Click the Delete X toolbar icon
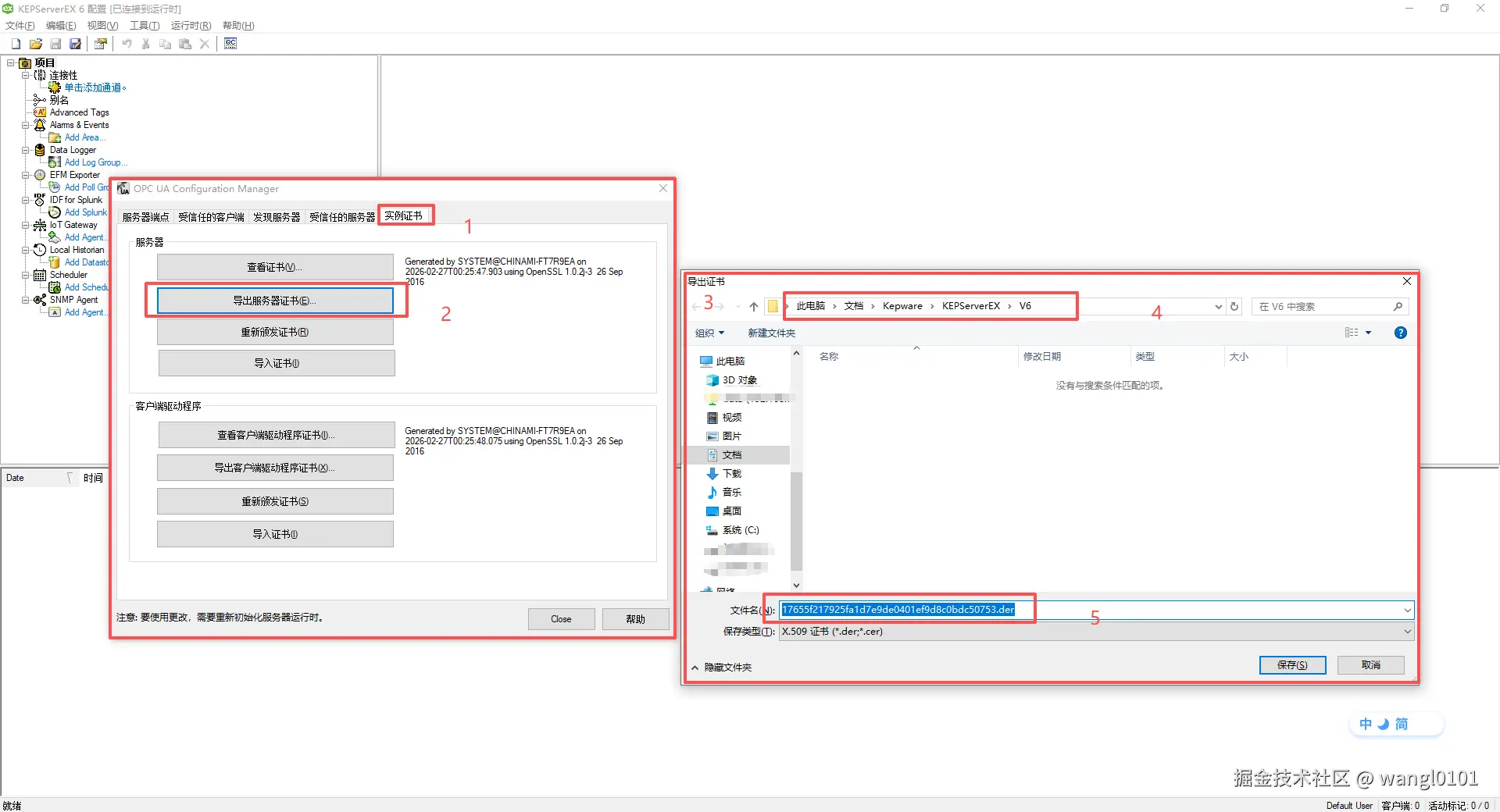Screen dimensions: 1500x812 pyautogui.click(x=204, y=44)
